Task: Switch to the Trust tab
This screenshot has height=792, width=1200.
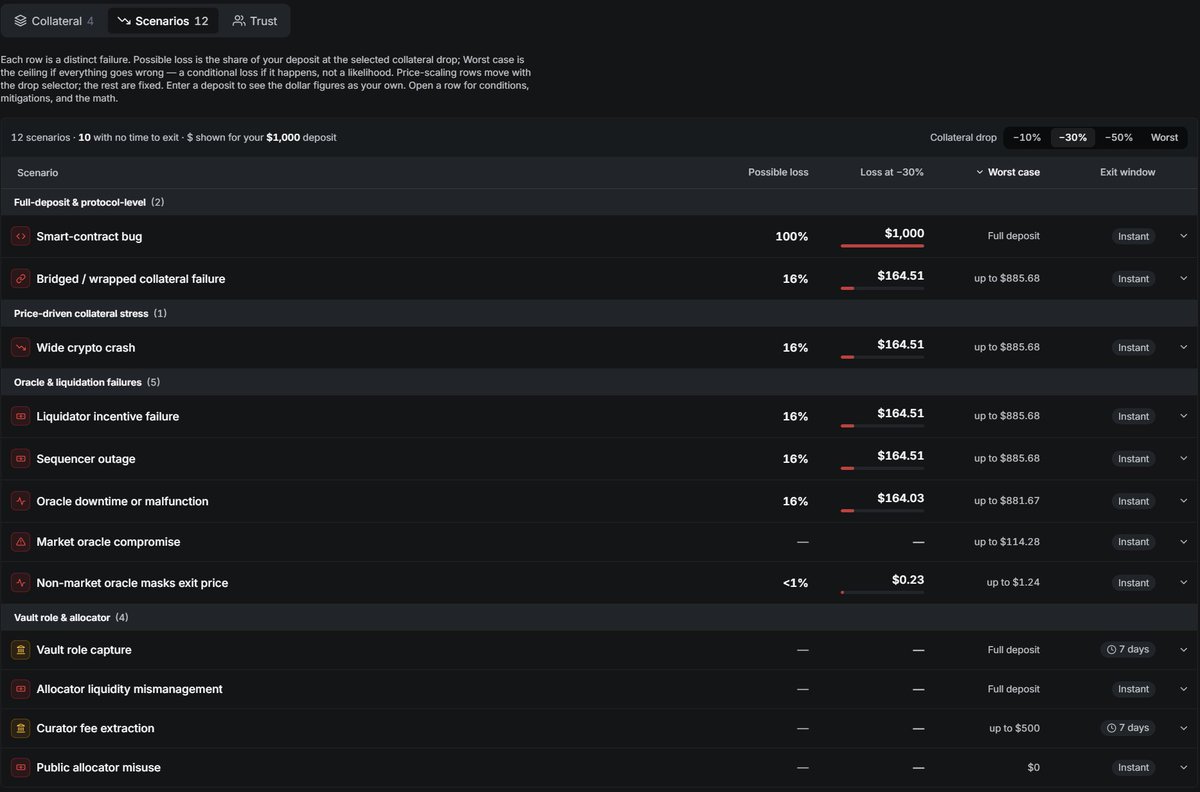Action: 255,21
